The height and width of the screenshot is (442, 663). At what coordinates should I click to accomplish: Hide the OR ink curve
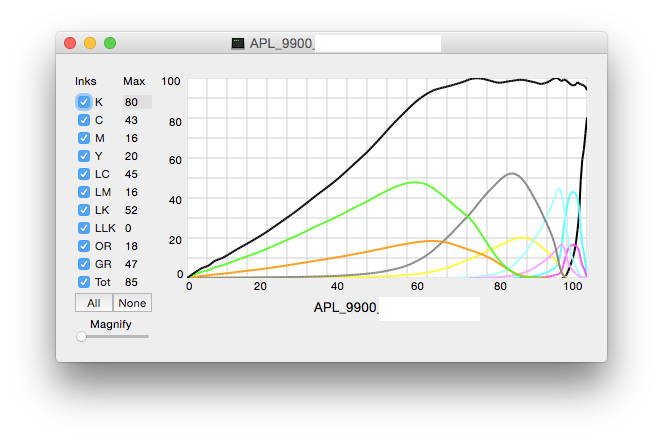[84, 246]
